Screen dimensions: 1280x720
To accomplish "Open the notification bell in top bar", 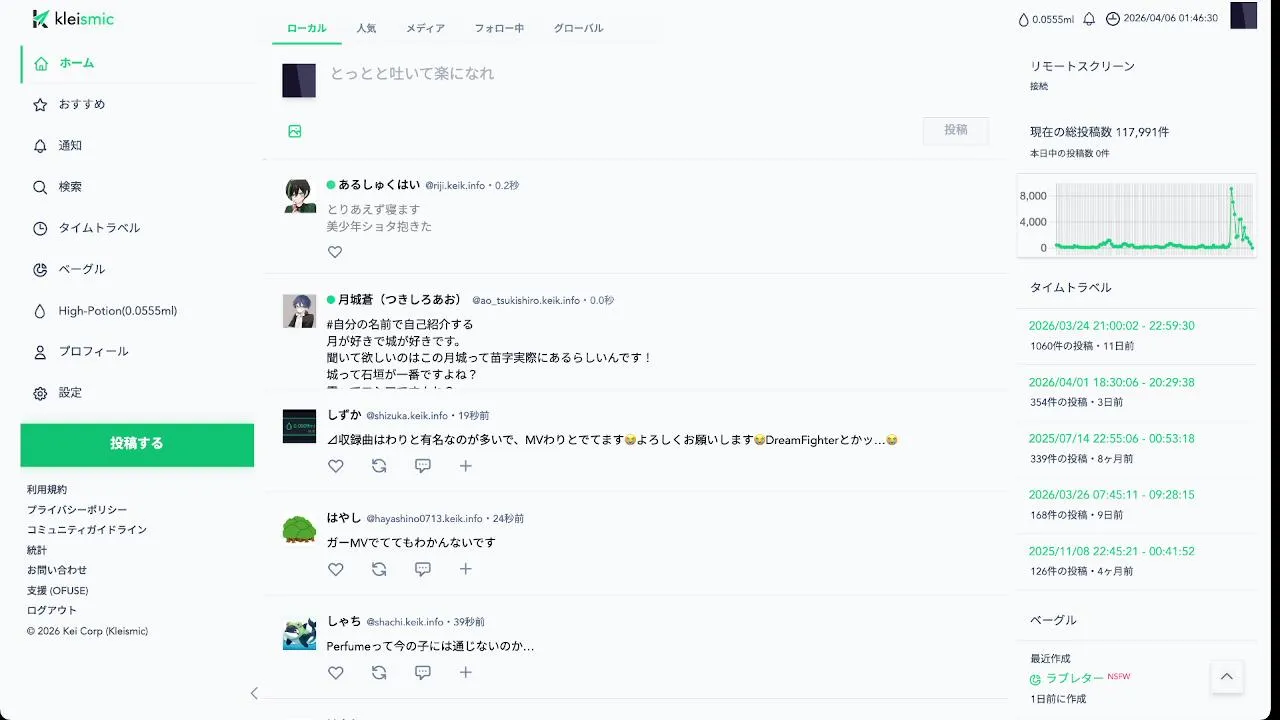I will point(1089,19).
